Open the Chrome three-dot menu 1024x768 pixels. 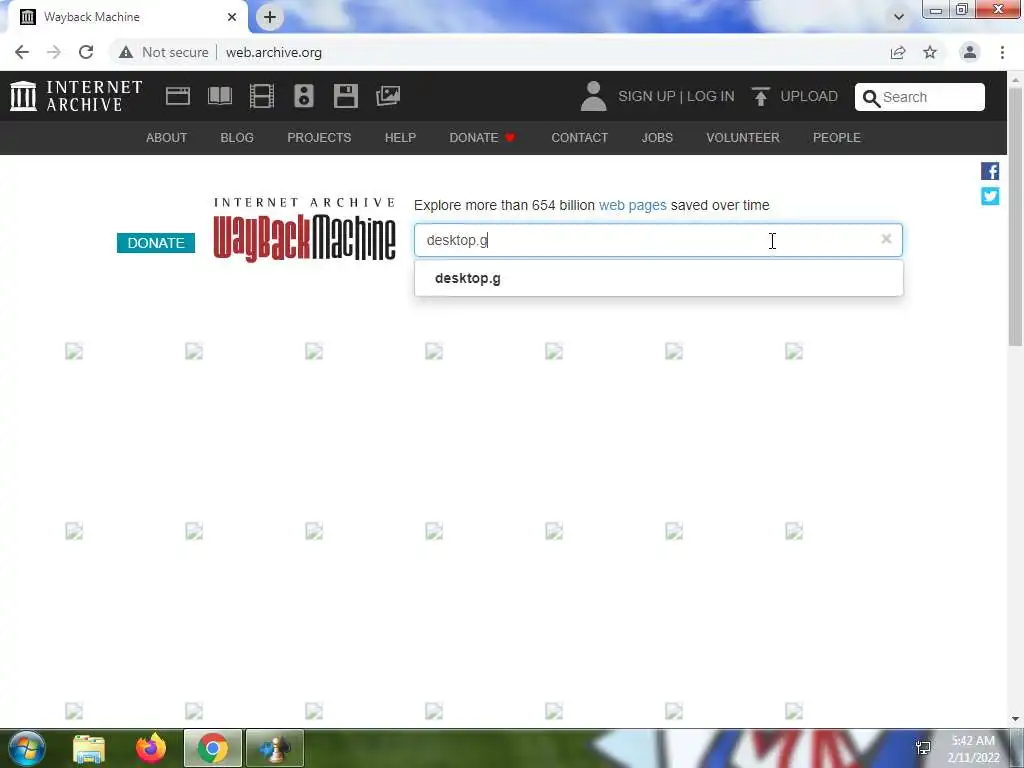click(1002, 52)
